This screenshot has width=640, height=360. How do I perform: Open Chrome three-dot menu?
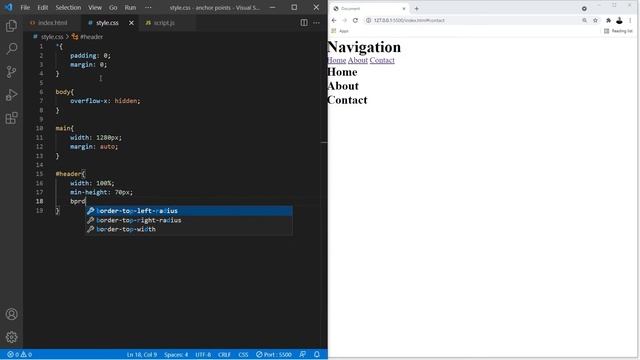tap(630, 20)
